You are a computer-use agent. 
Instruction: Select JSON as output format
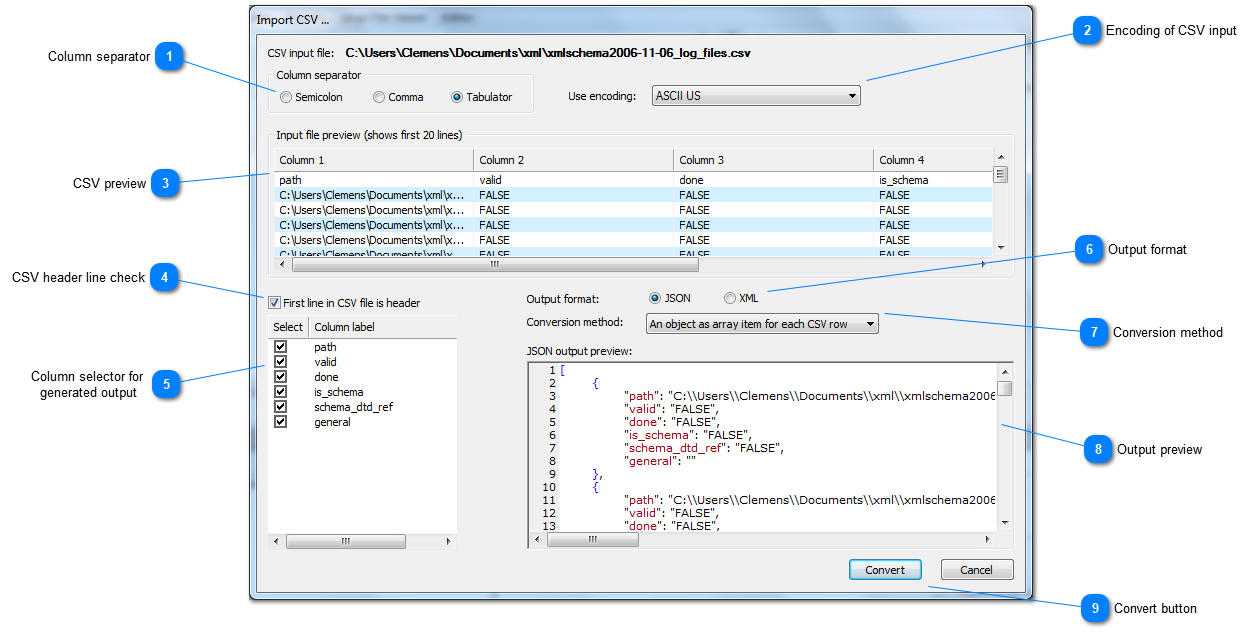pos(658,298)
